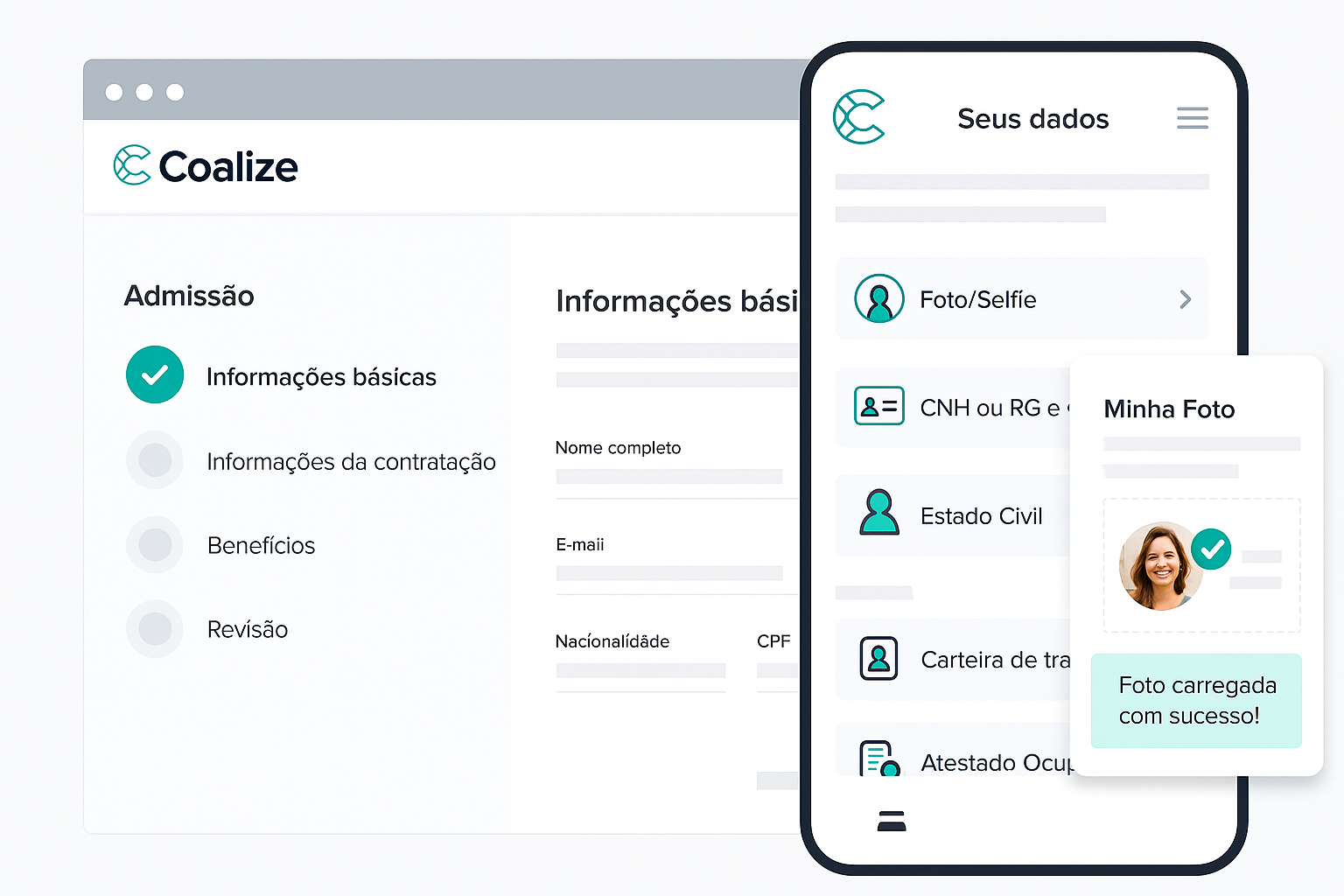
Task: Toggle the completed Informações básicas step circle
Action: point(155,374)
